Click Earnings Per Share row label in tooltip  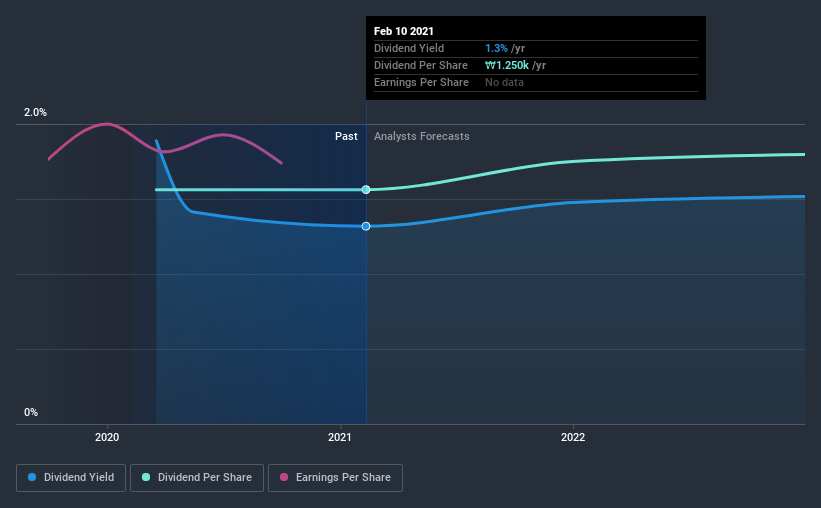point(421,82)
